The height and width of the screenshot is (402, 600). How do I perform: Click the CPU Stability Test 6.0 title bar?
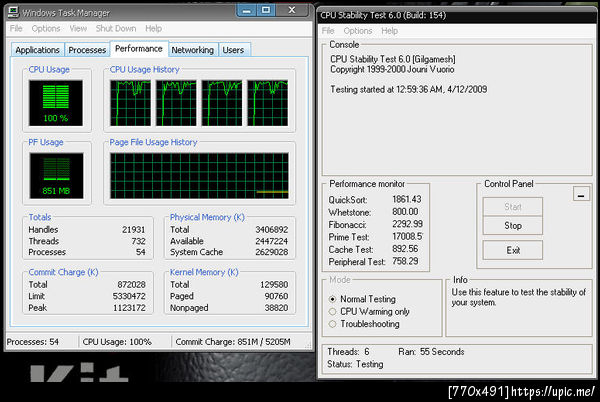click(x=457, y=15)
